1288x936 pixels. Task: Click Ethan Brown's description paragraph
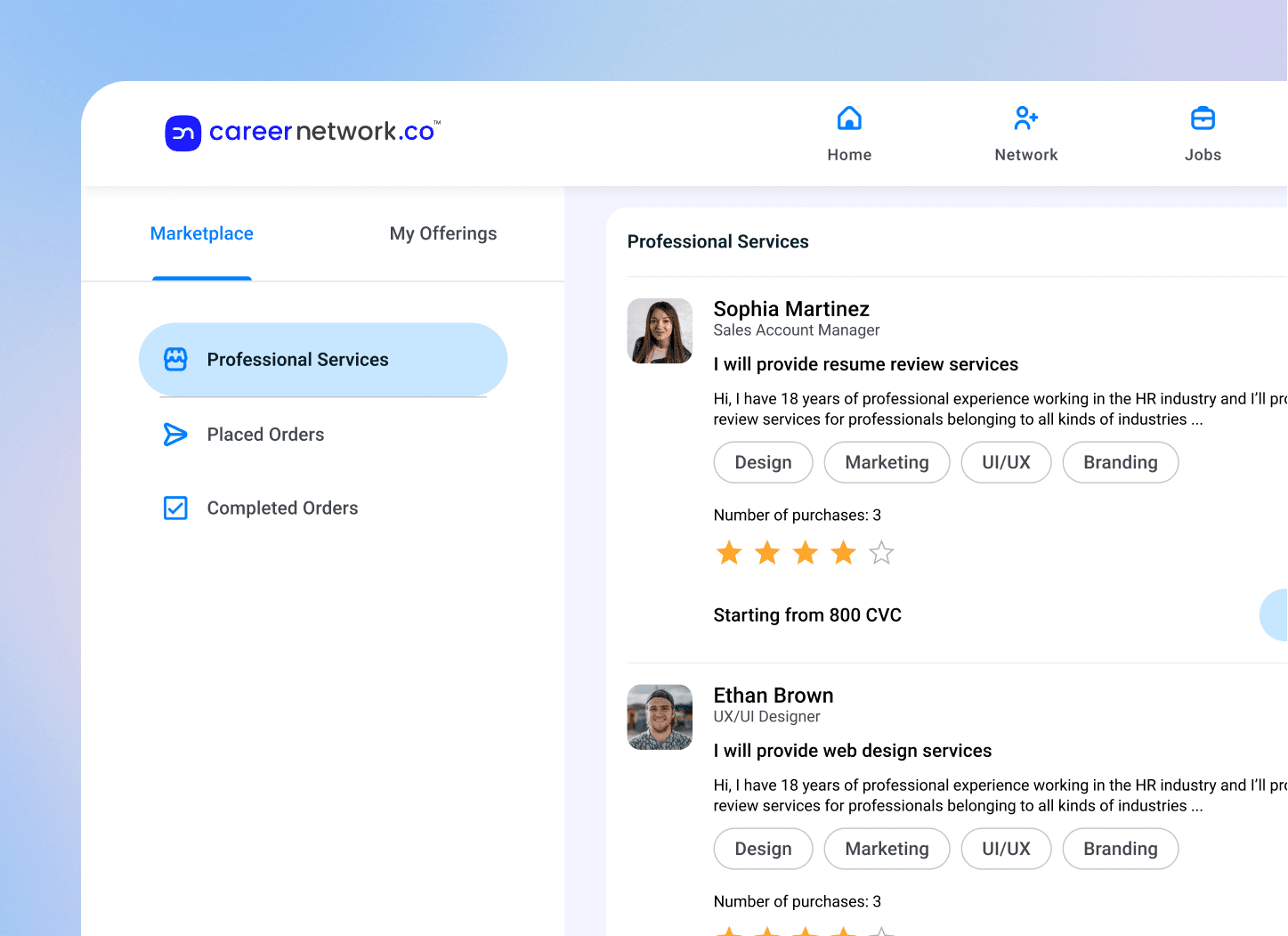click(x=1000, y=795)
